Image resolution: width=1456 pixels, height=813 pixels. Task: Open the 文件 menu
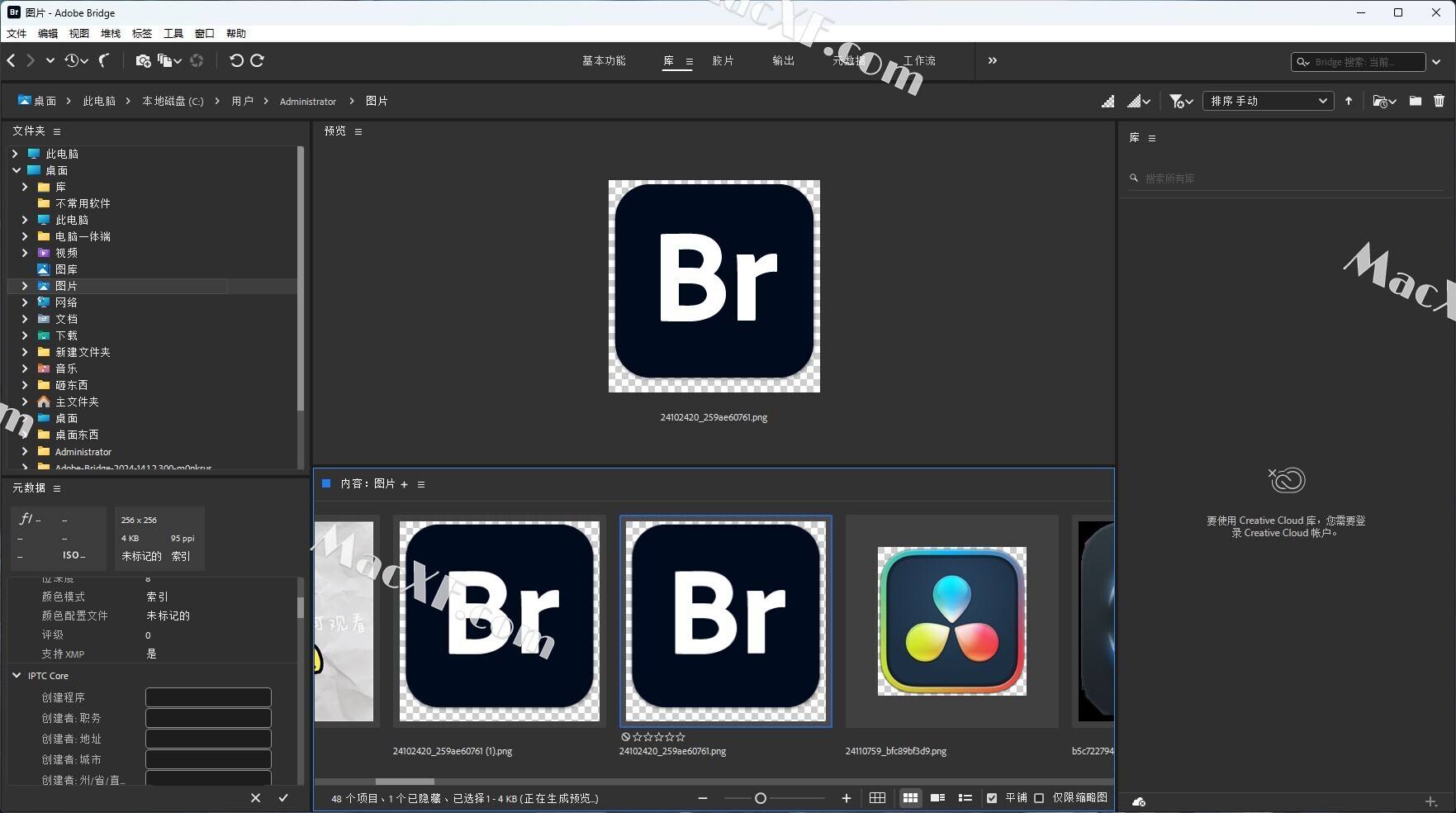click(17, 34)
